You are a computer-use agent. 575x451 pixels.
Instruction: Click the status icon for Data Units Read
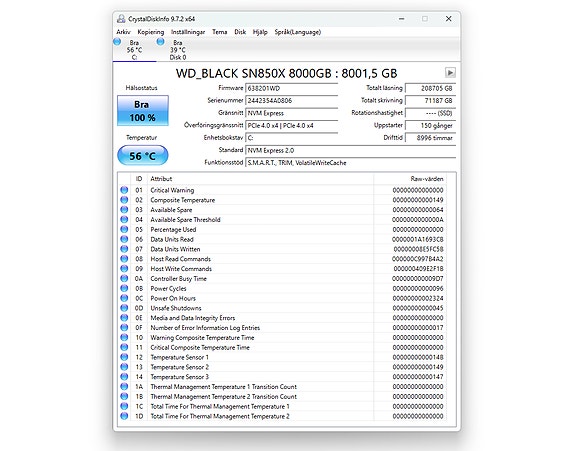click(x=124, y=239)
